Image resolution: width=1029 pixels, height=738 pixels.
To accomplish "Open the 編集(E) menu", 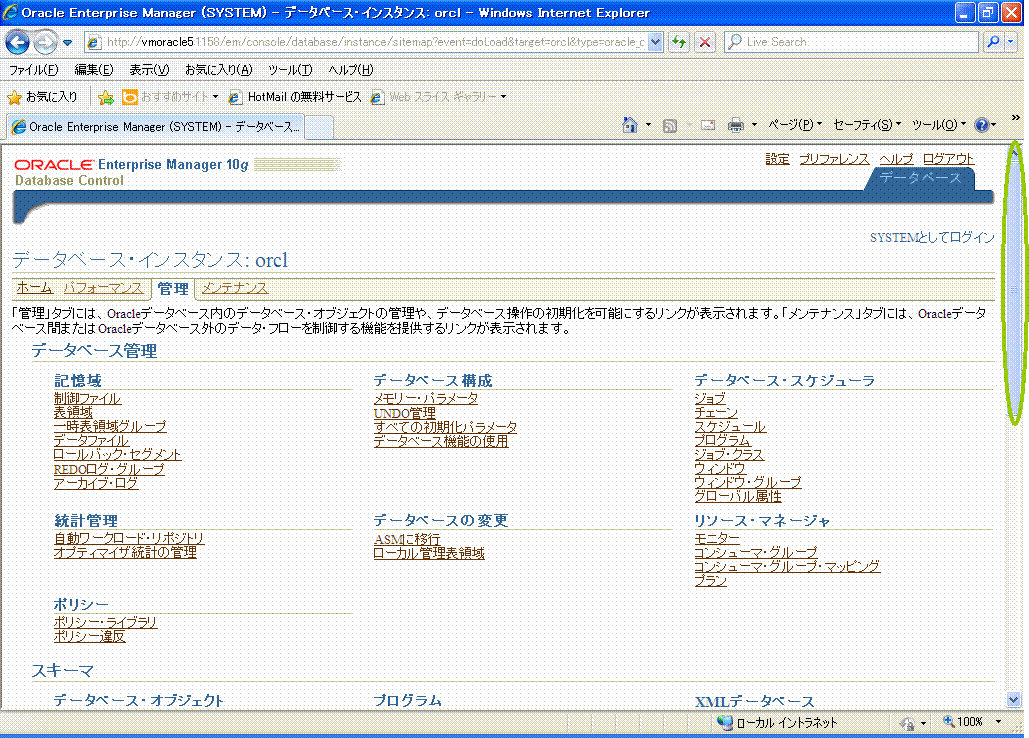I will (x=94, y=70).
